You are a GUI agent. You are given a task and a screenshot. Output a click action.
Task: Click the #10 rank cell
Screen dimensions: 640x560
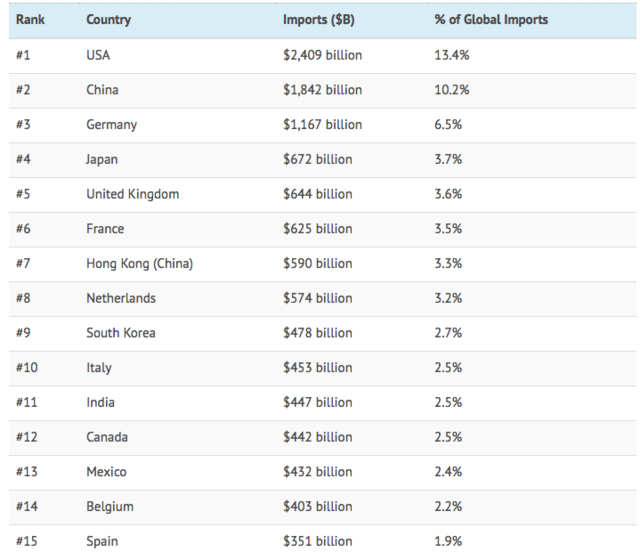(x=27, y=367)
